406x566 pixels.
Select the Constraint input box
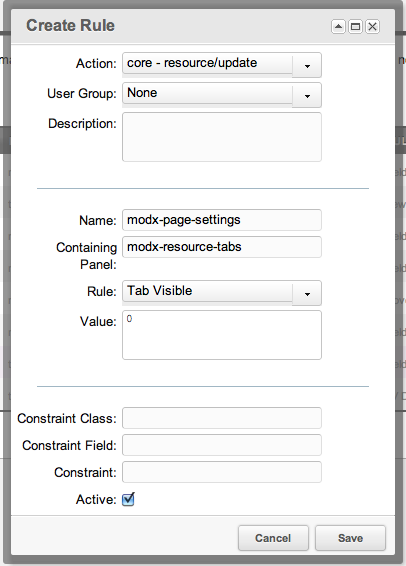(x=222, y=472)
